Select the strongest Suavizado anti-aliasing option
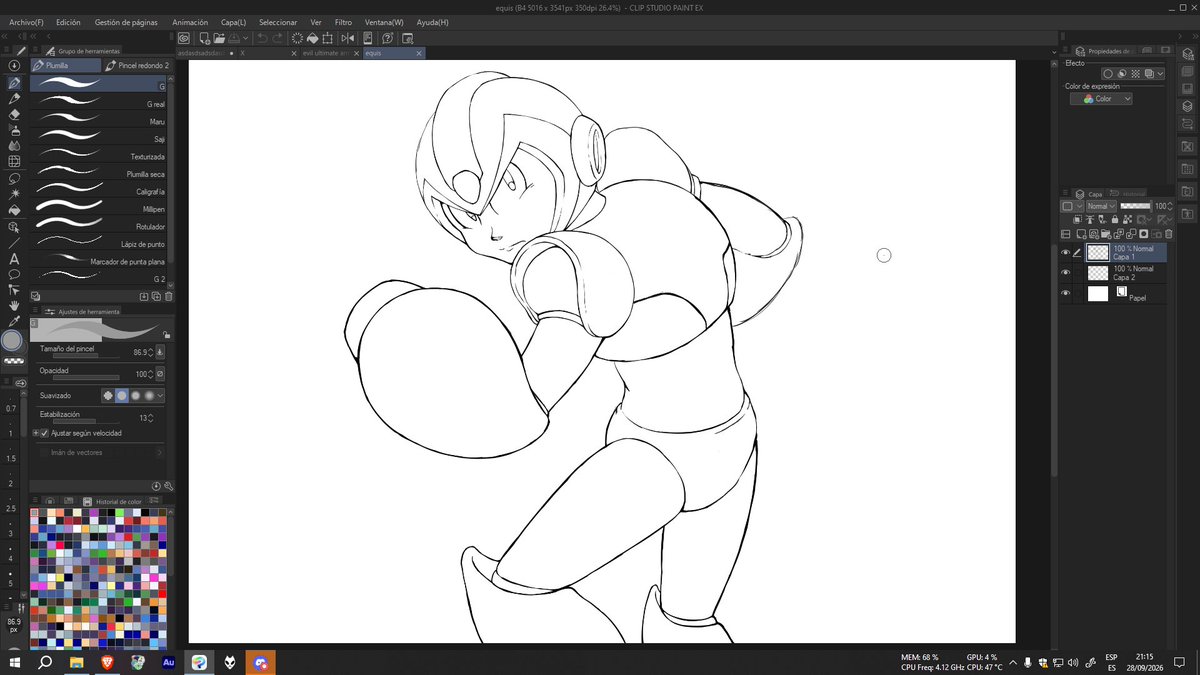 coord(149,395)
